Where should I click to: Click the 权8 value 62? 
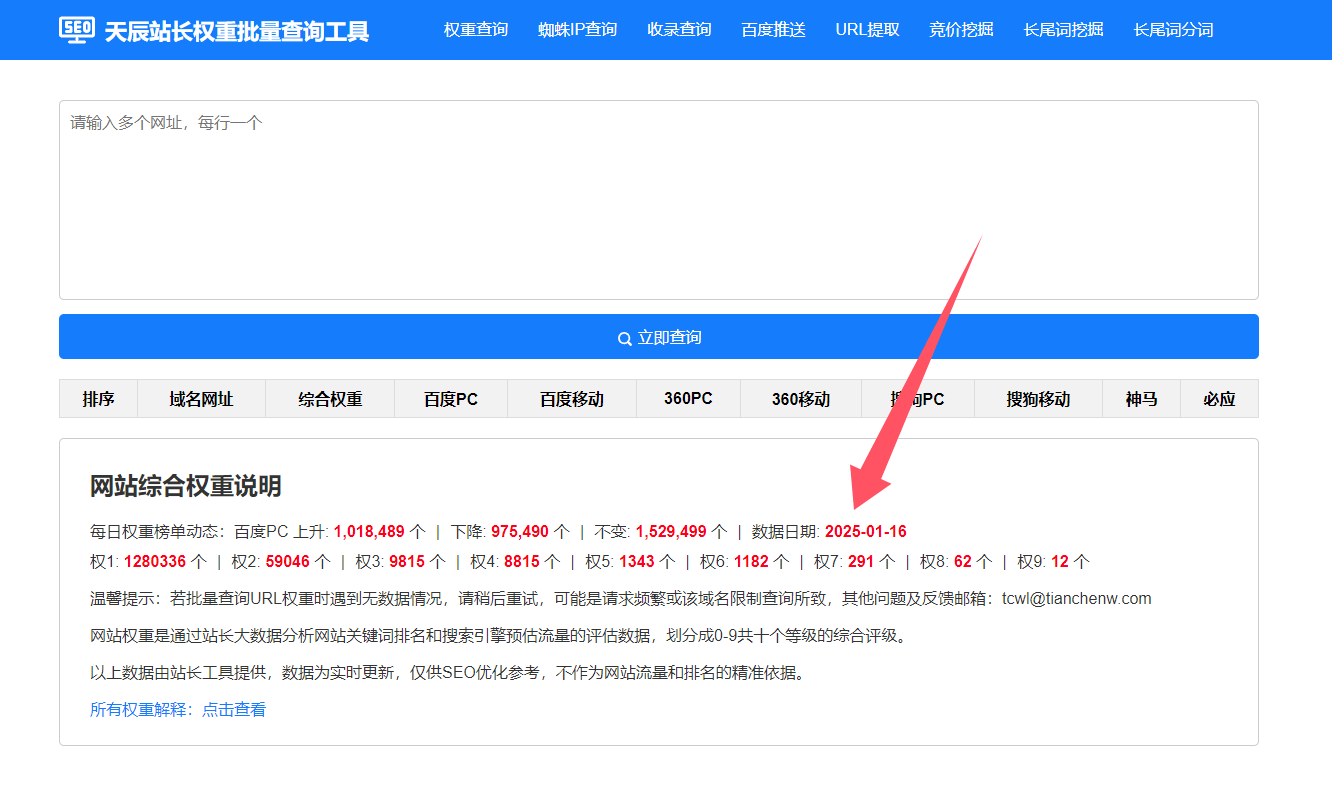(963, 561)
